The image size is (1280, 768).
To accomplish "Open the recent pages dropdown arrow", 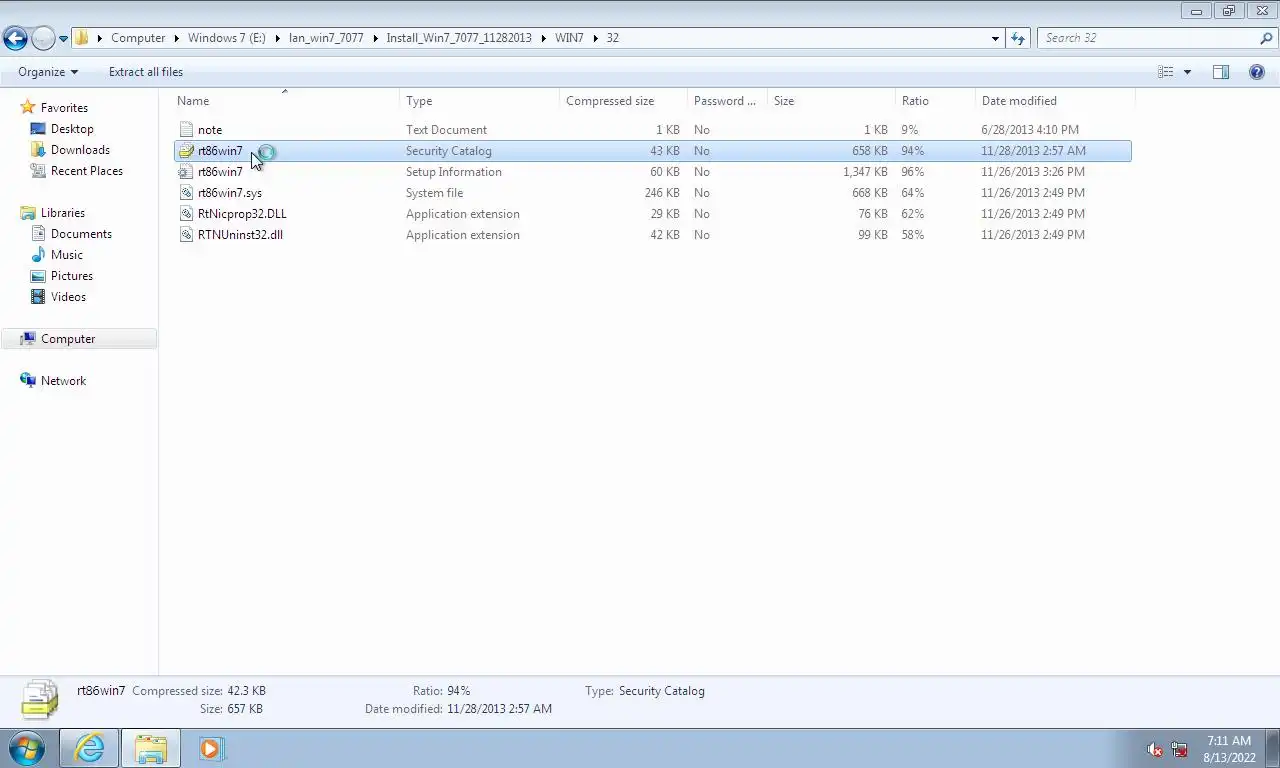I will 63,39.
